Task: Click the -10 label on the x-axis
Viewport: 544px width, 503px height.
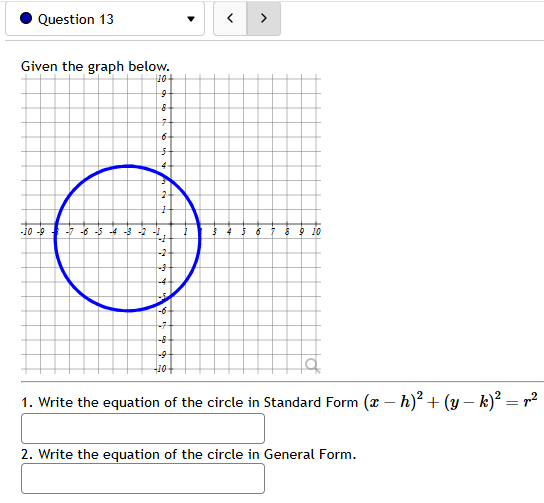Action: (x=26, y=231)
